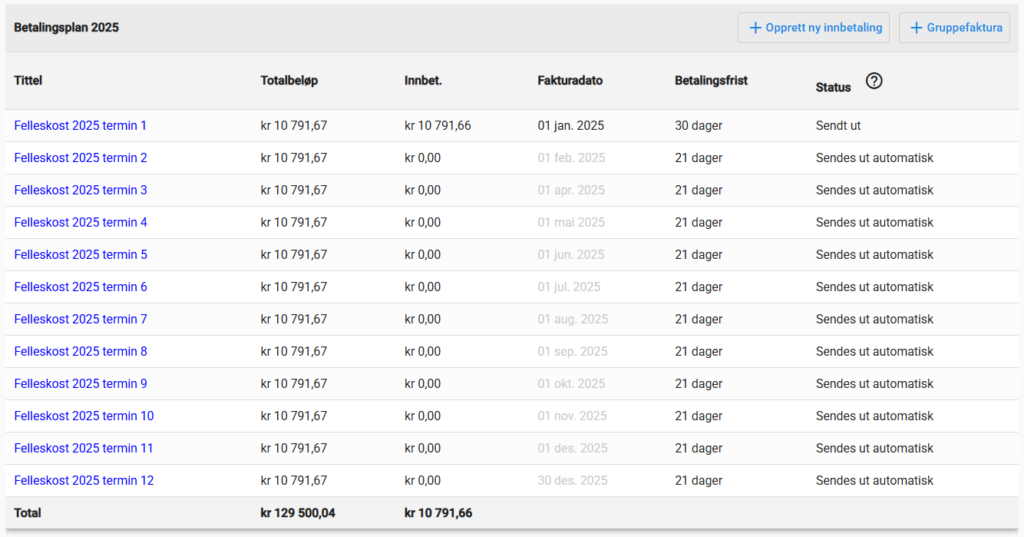Open Felleskost 2025 termin 6 link
Image resolution: width=1024 pixels, height=537 pixels.
click(80, 287)
